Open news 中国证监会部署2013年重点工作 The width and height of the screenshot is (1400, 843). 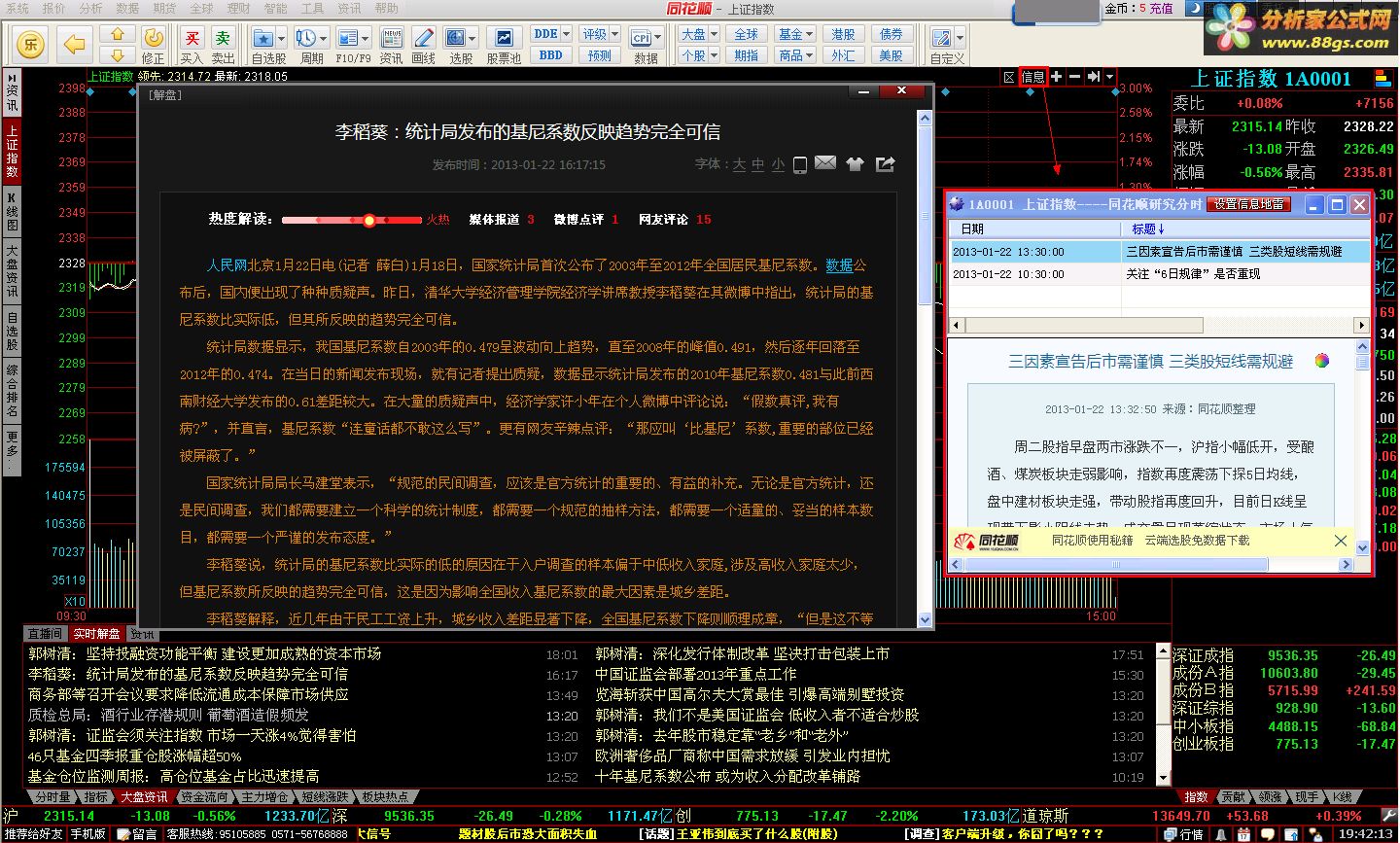pyautogui.click(x=696, y=674)
